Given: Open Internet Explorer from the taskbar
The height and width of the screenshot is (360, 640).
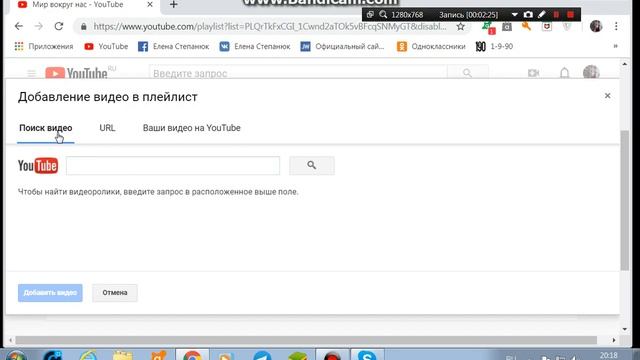Looking at the screenshot, I should coord(88,355).
